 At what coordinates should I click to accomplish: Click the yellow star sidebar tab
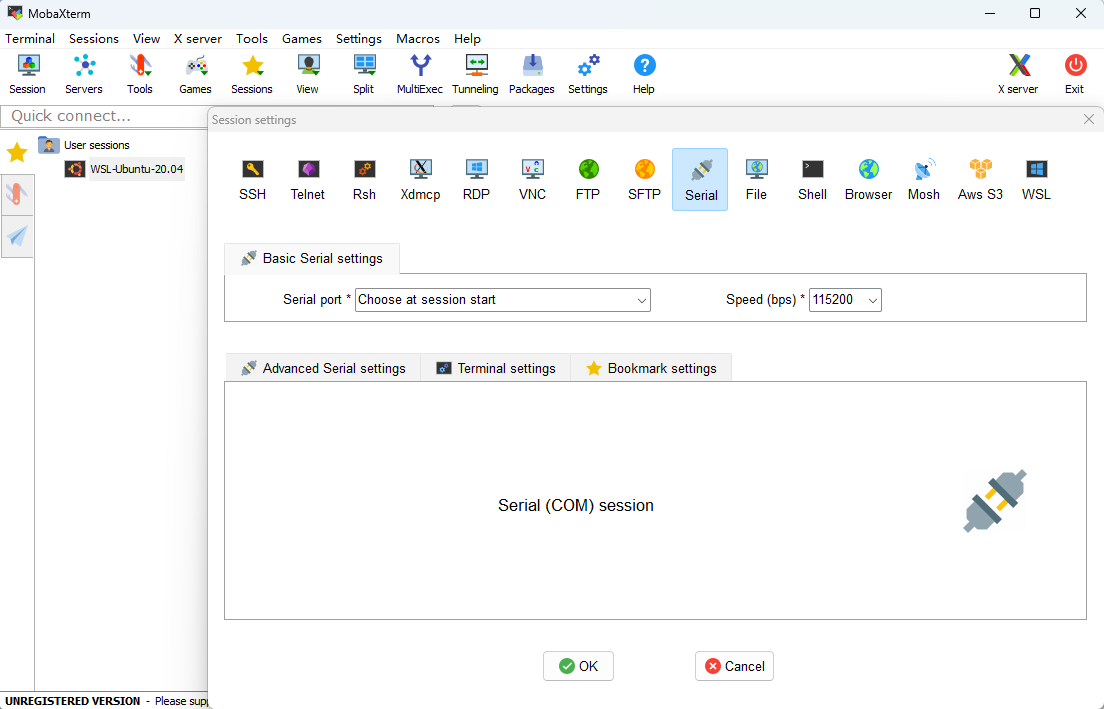pyautogui.click(x=17, y=151)
